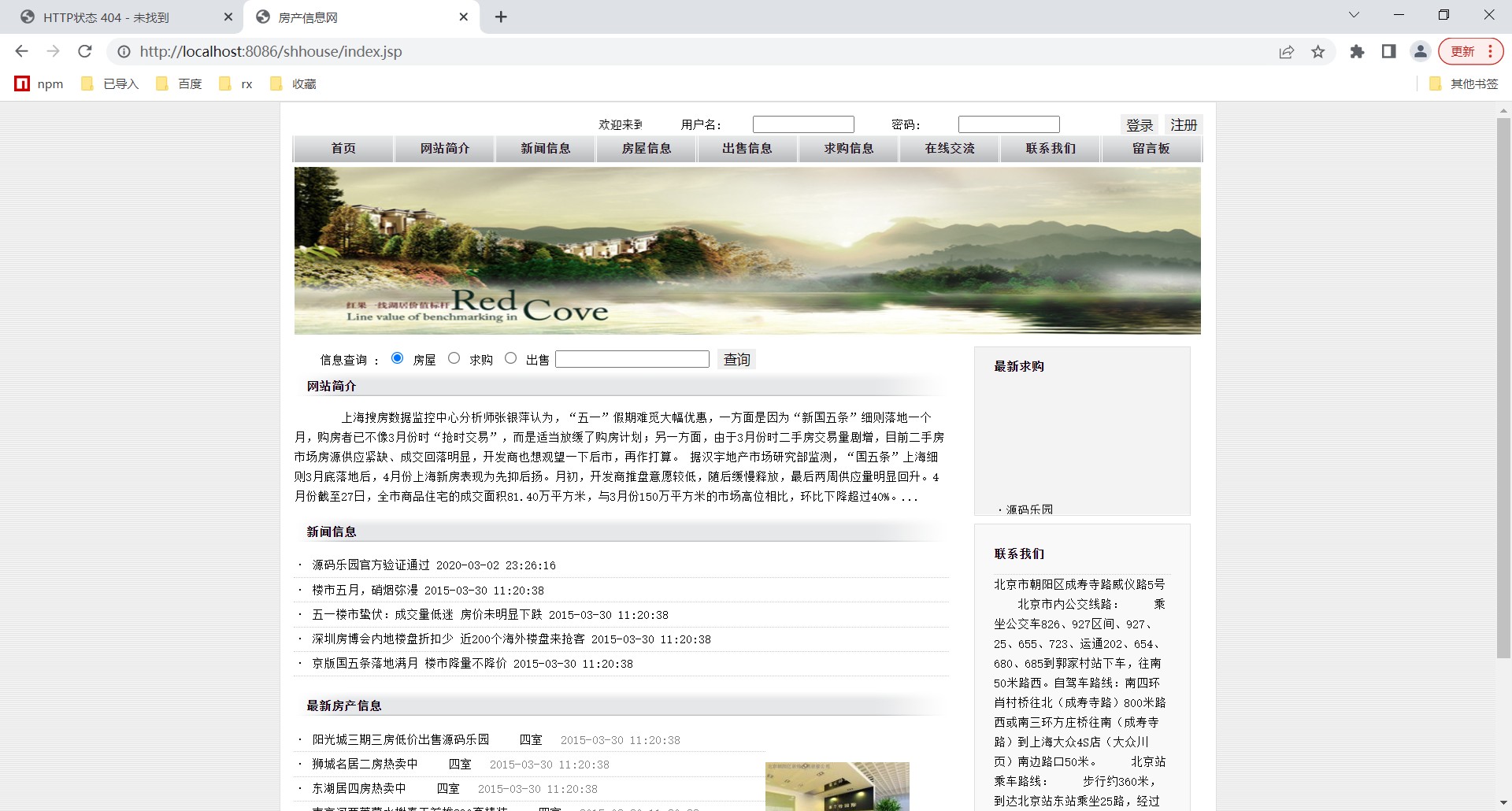The image size is (1512, 811).
Task: Open listing 阳光城三期三房低价出售源码乐园
Action: pyautogui.click(x=401, y=739)
